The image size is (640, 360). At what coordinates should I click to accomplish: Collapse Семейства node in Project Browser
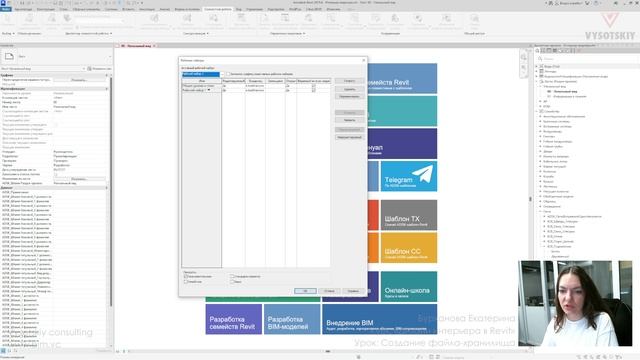pos(537,111)
